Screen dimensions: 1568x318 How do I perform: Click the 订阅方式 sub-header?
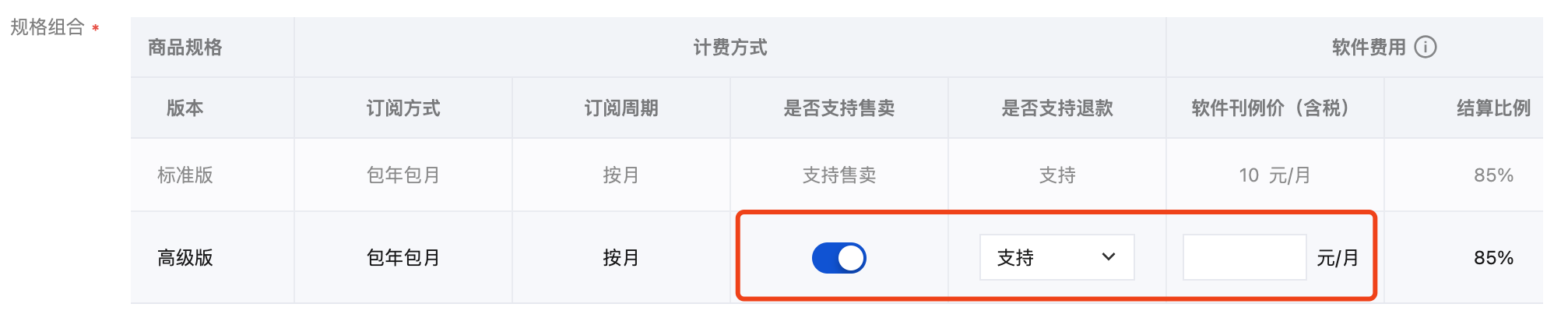403,108
